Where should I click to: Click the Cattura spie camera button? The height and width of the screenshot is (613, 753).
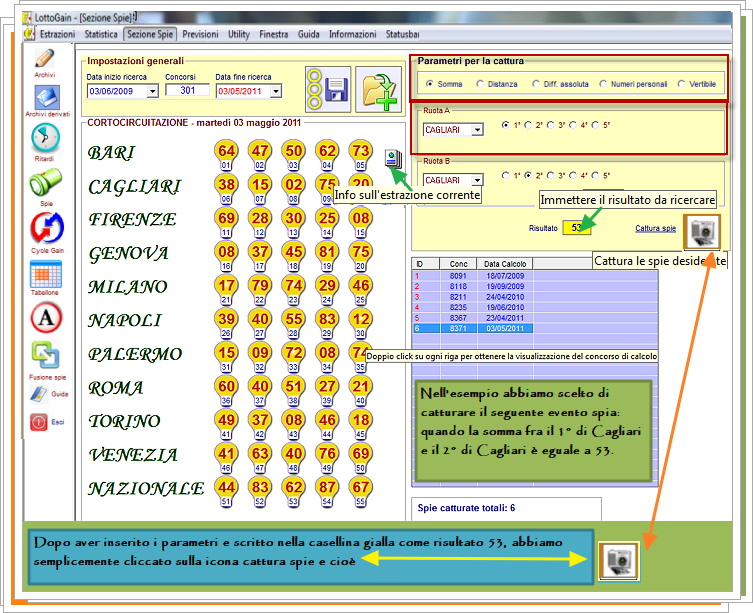tap(702, 232)
